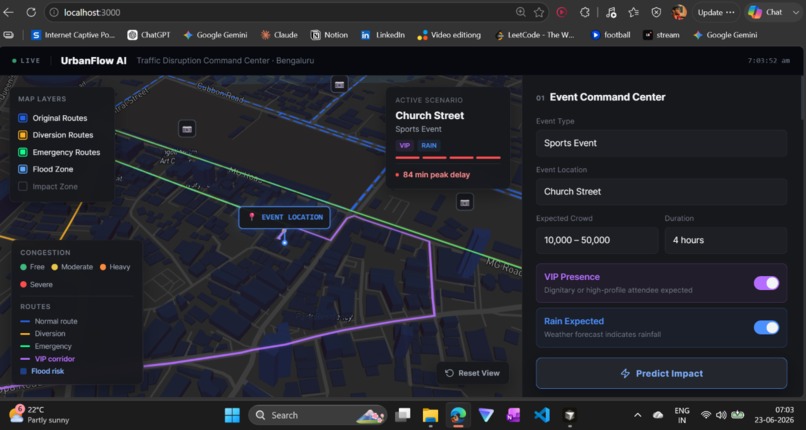The width and height of the screenshot is (806, 430).
Task: Reload the page with refresh icon
Action: (x=31, y=12)
